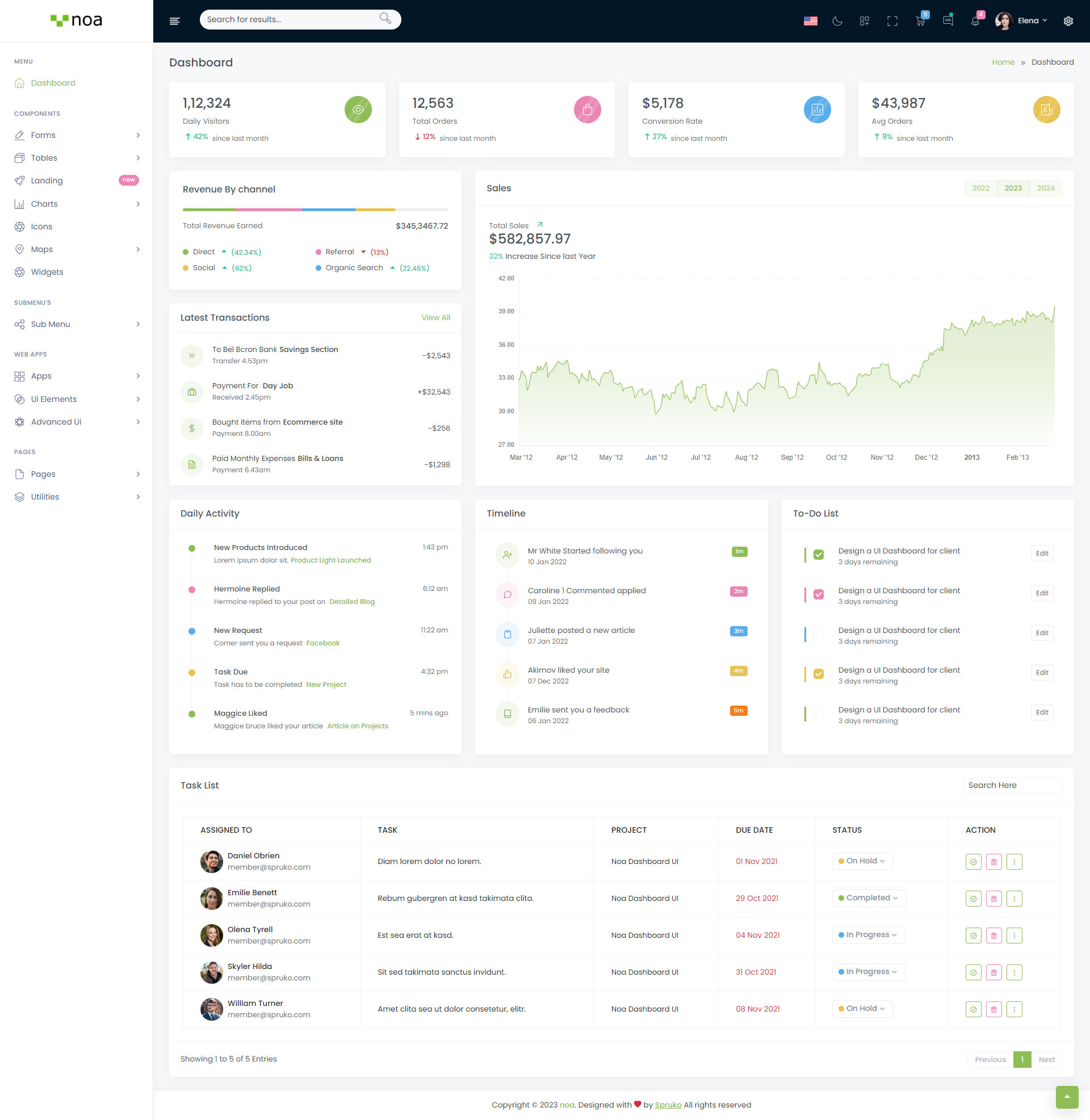Check the third To-Do item checkbox
Viewport: 1090px width, 1120px height.
[x=819, y=634]
